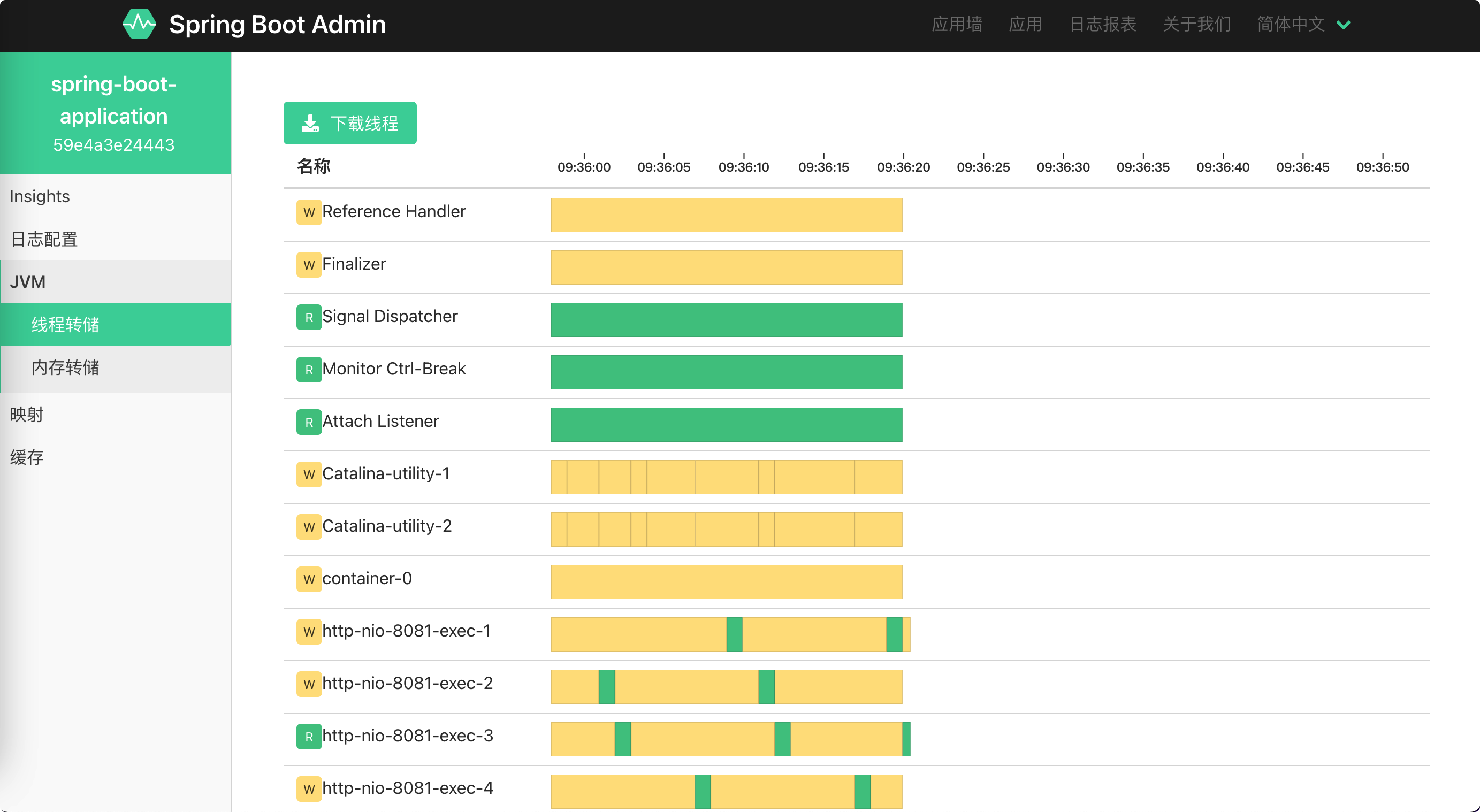The image size is (1480, 812).
Task: Click the W state badge for Reference Handler
Action: tap(309, 212)
